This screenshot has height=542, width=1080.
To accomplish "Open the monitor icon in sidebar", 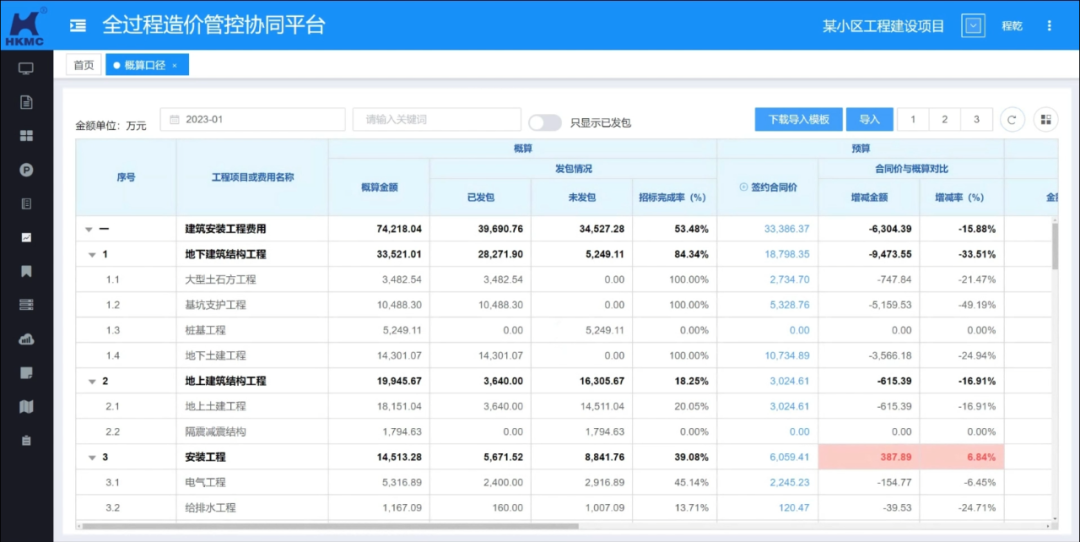I will click(26, 68).
